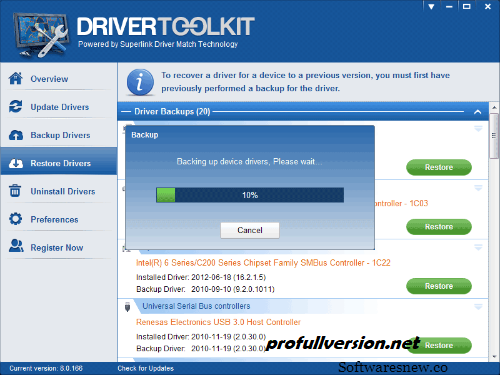Expand Universal Serial Bus controllers arrow
Image resolution: width=500 pixels, height=375 pixels.
point(478,307)
